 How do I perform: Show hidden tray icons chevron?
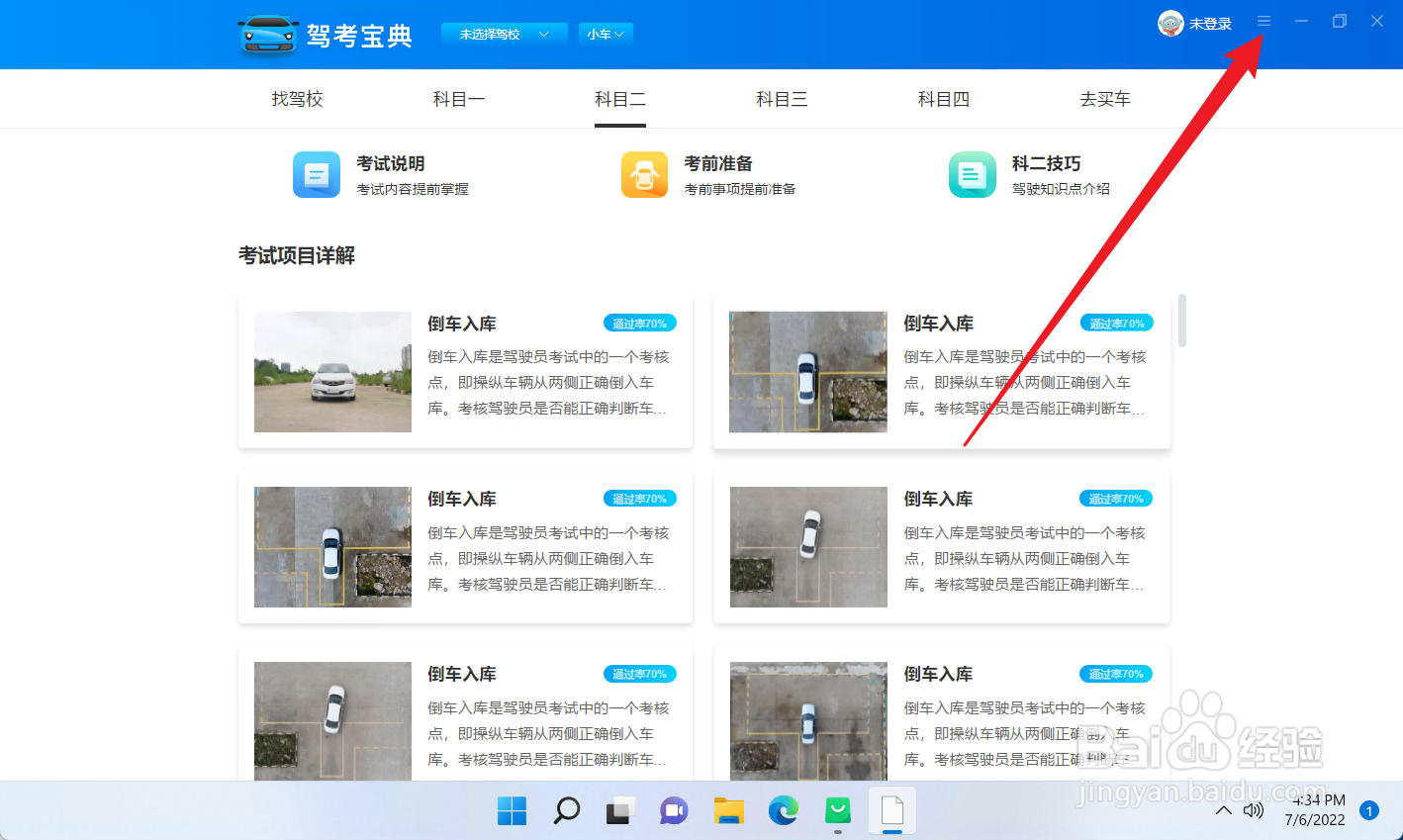[x=1224, y=810]
